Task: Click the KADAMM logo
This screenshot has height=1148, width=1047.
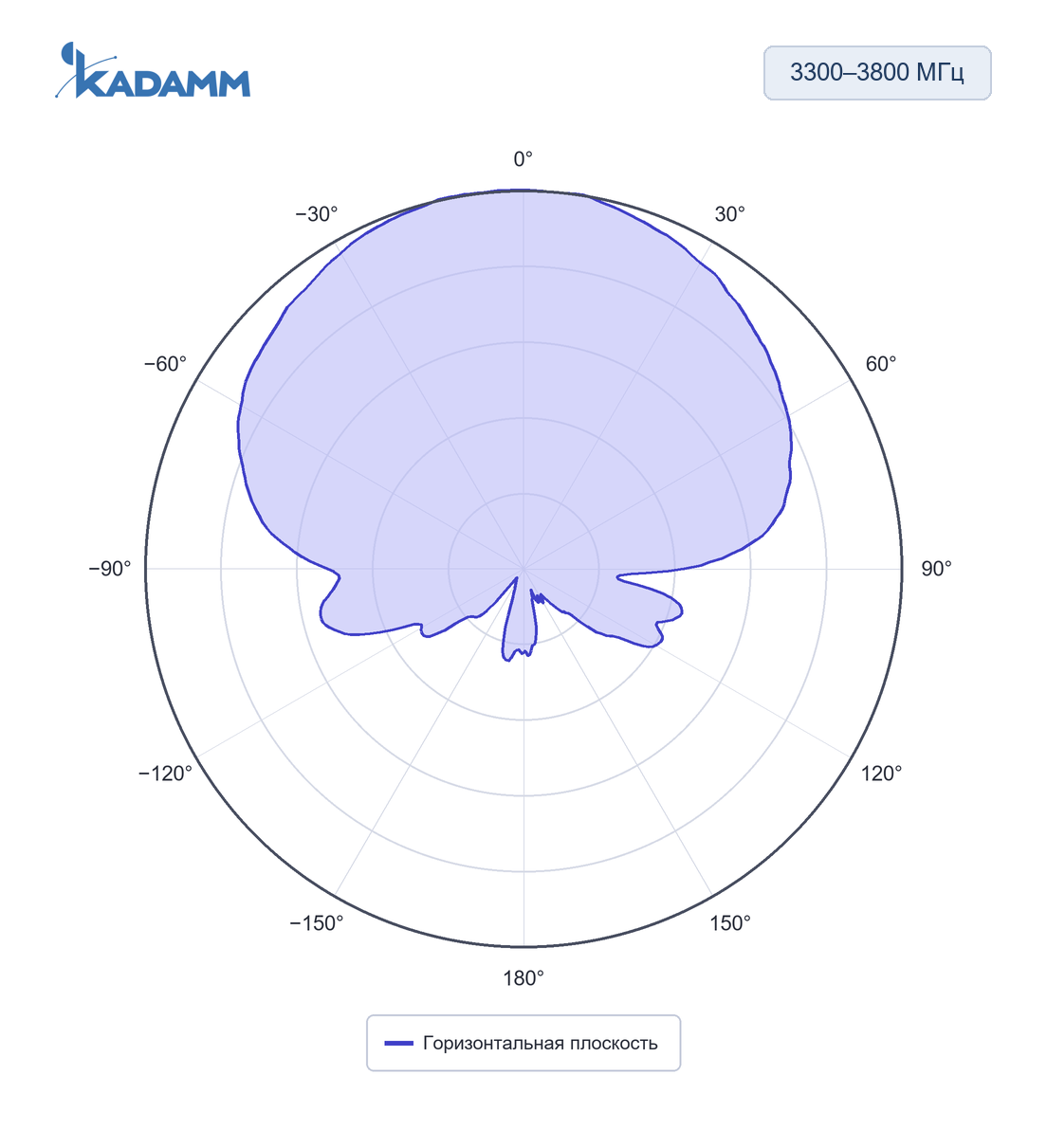Action: (x=153, y=70)
